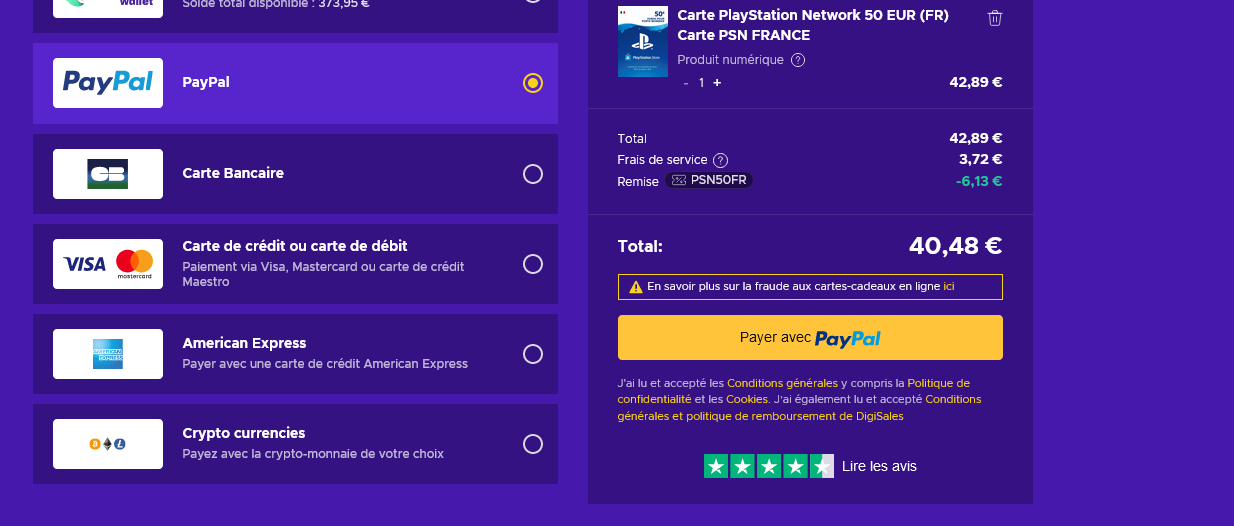The height and width of the screenshot is (526, 1234).
Task: Click 'Carte de crédit ou carte de débit' label
Action: (295, 246)
